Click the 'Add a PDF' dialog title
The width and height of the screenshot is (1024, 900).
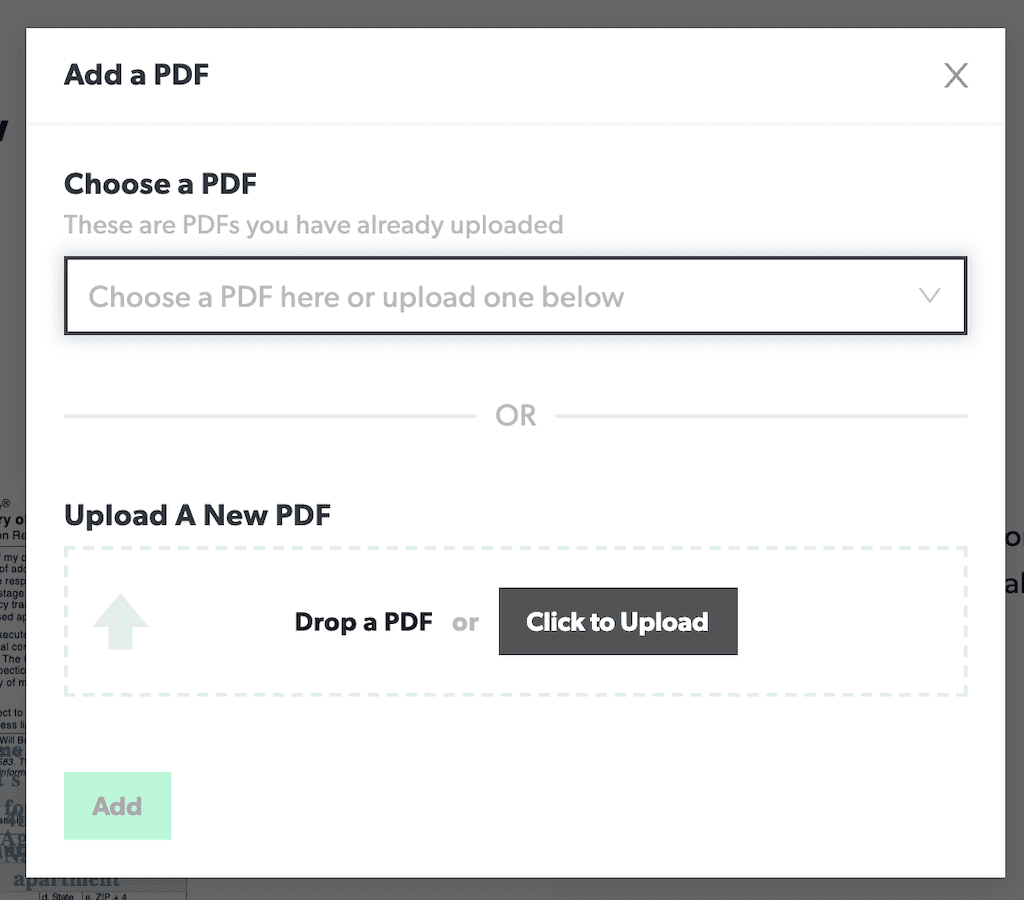tap(136, 75)
